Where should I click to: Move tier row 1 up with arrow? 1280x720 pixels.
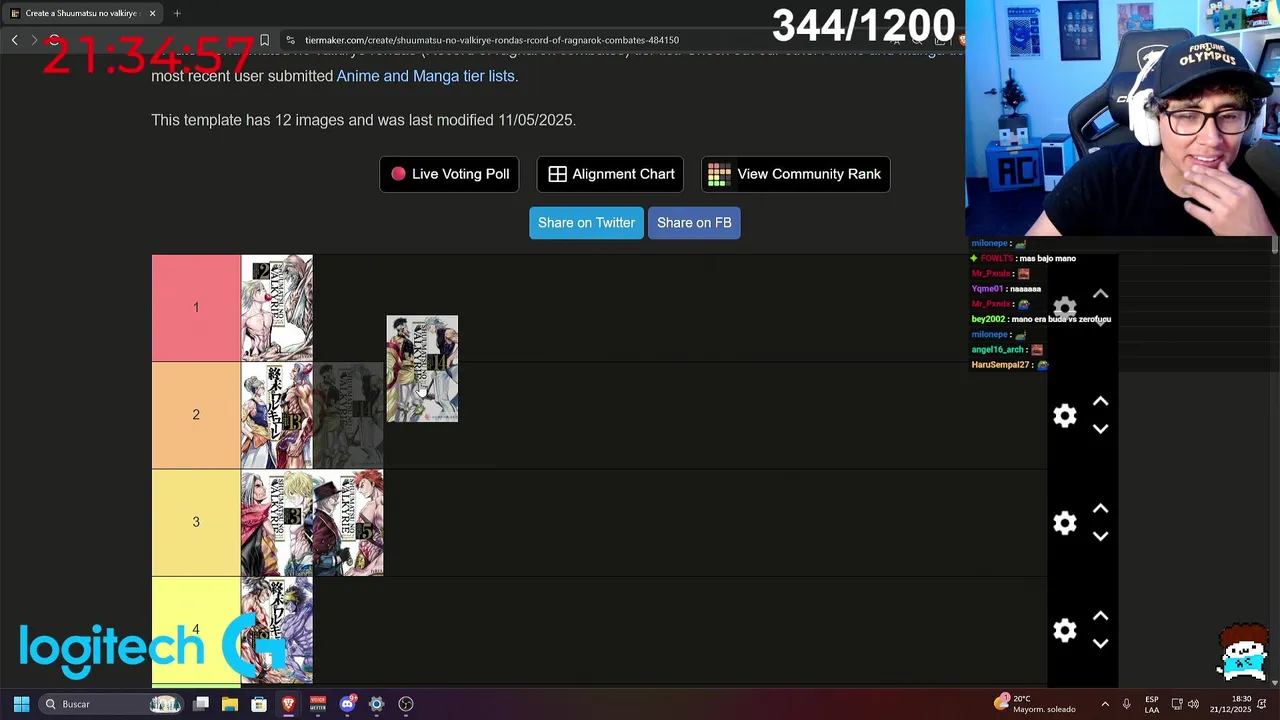click(1100, 294)
